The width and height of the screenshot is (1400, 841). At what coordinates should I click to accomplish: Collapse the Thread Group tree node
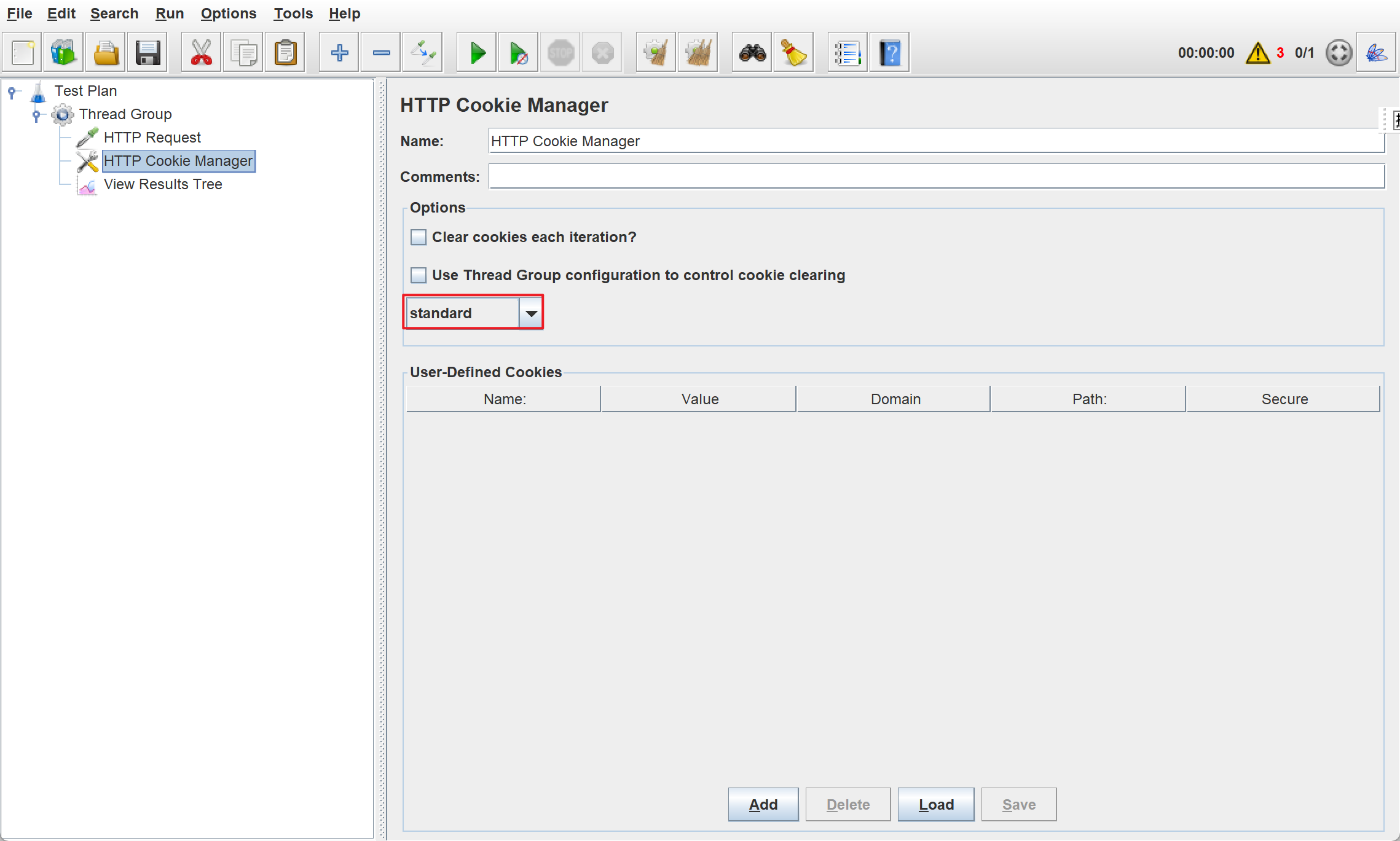[36, 115]
